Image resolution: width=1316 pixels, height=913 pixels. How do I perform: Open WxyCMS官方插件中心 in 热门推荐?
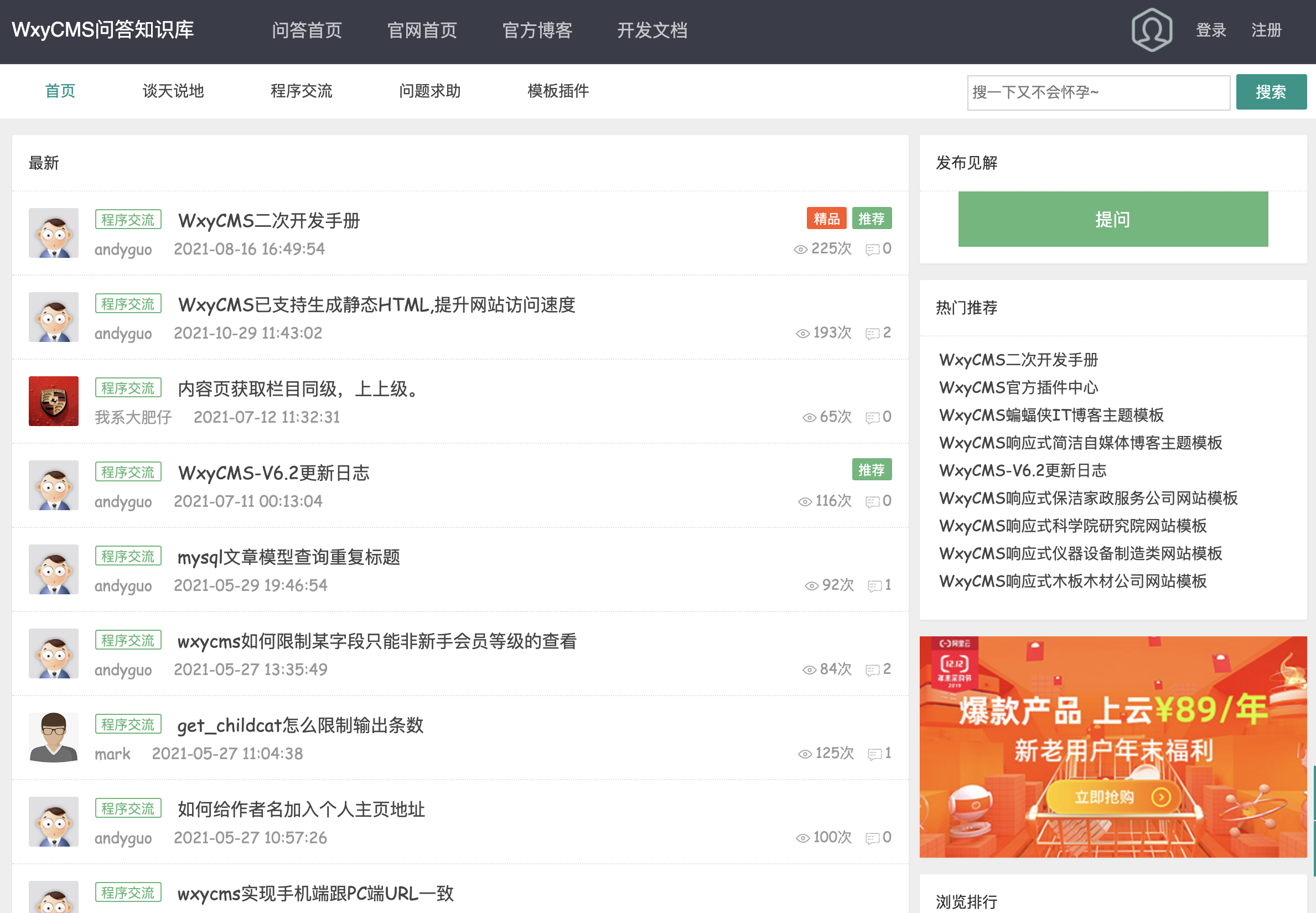tap(1018, 387)
